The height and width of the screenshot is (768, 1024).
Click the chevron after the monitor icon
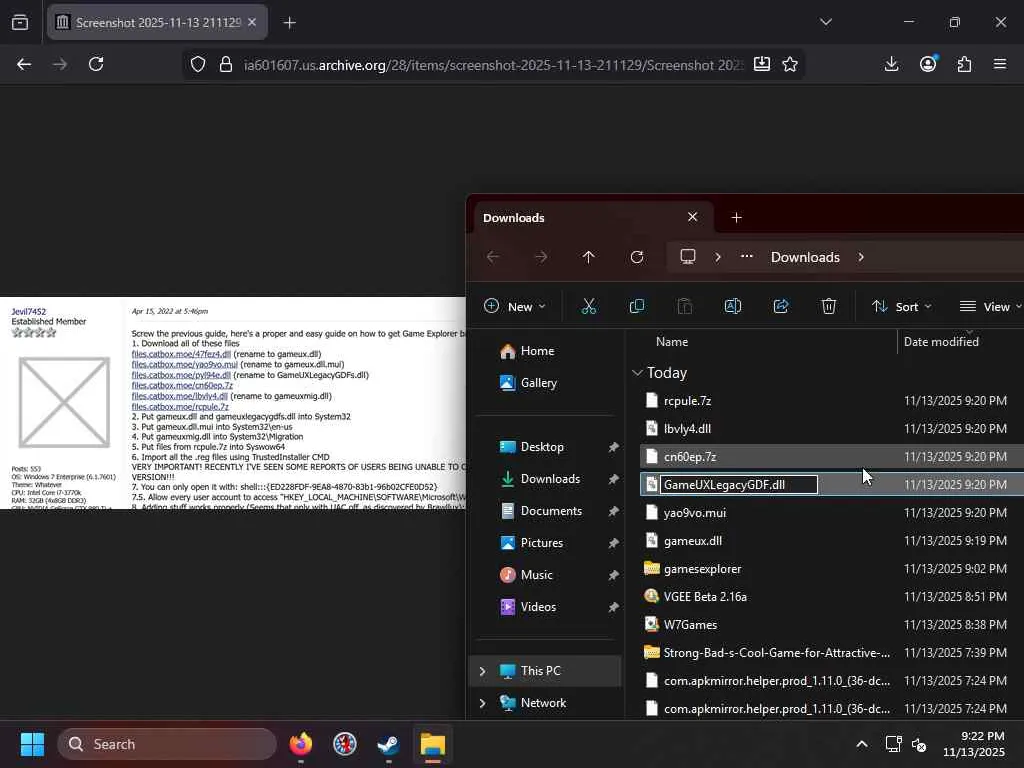click(x=718, y=257)
